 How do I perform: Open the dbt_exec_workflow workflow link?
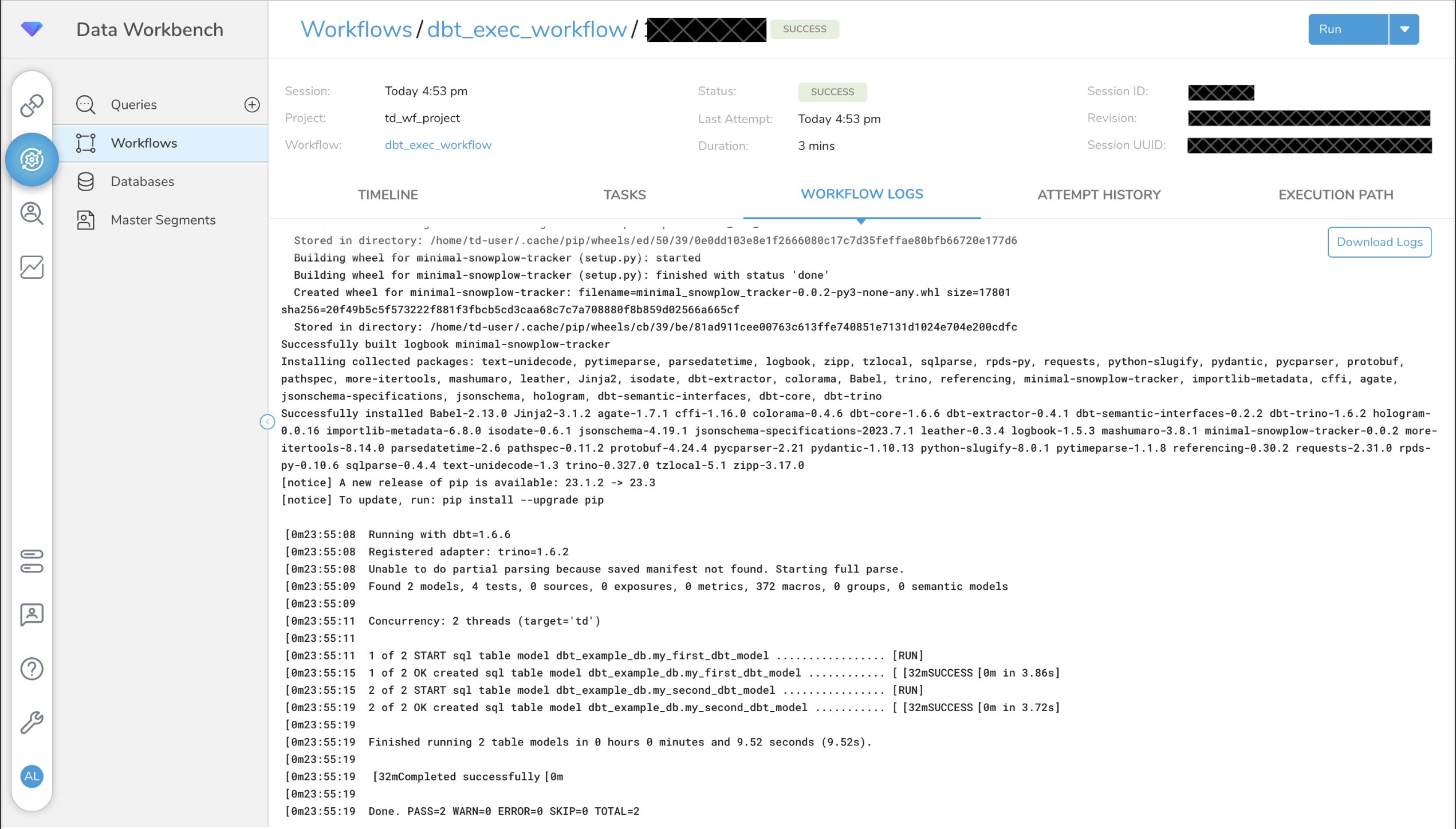[x=438, y=145]
